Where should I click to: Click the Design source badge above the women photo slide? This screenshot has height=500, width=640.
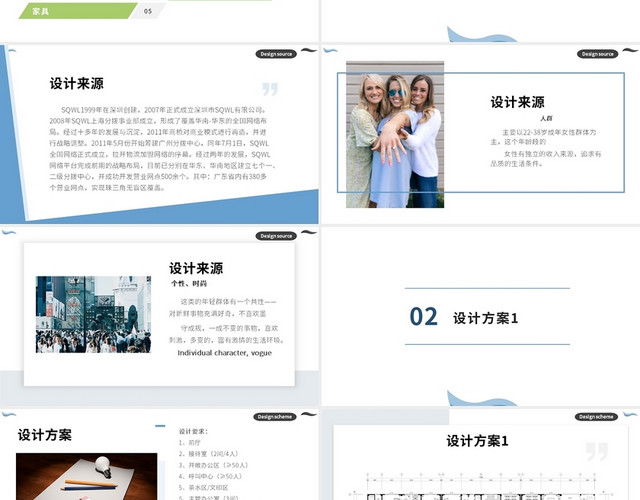click(x=597, y=54)
